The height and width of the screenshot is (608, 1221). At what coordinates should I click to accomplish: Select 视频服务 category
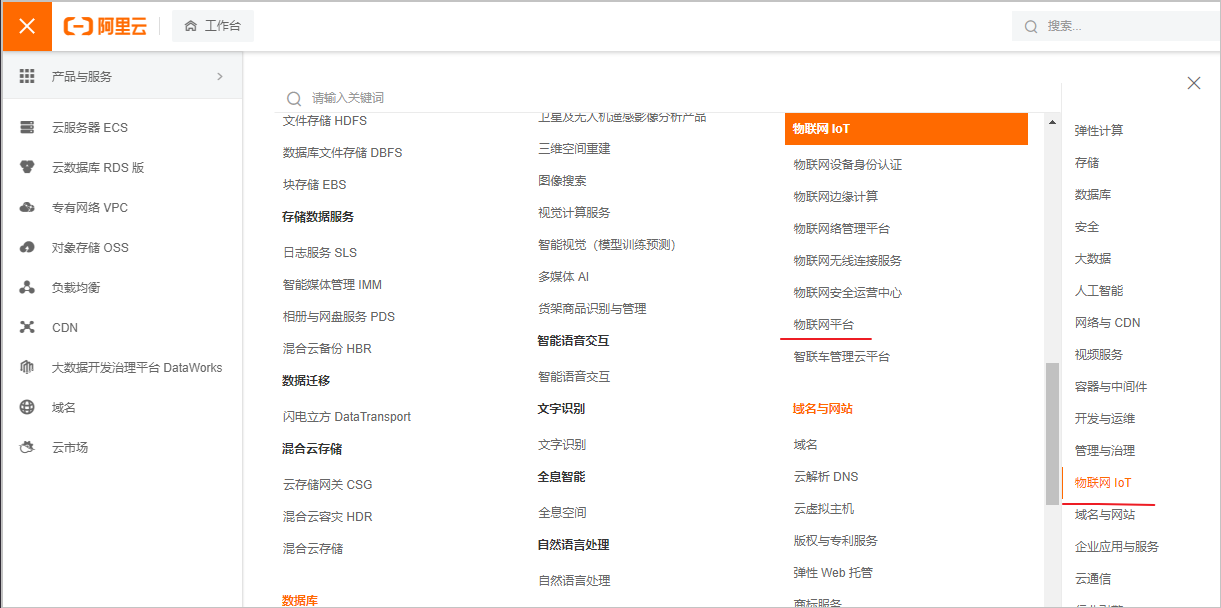[x=1099, y=354]
